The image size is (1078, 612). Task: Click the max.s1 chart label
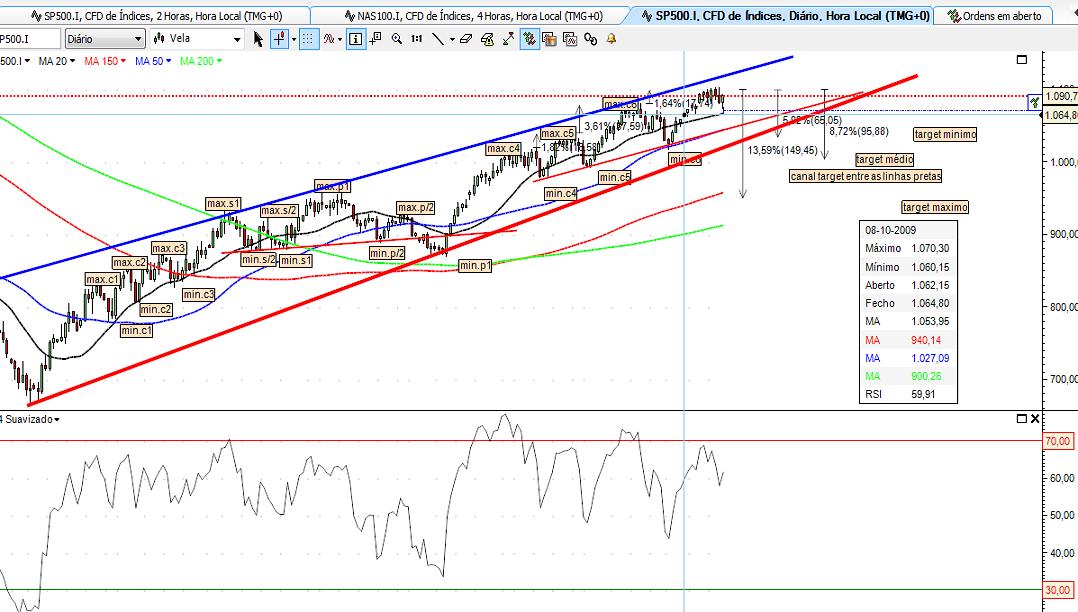coord(223,204)
